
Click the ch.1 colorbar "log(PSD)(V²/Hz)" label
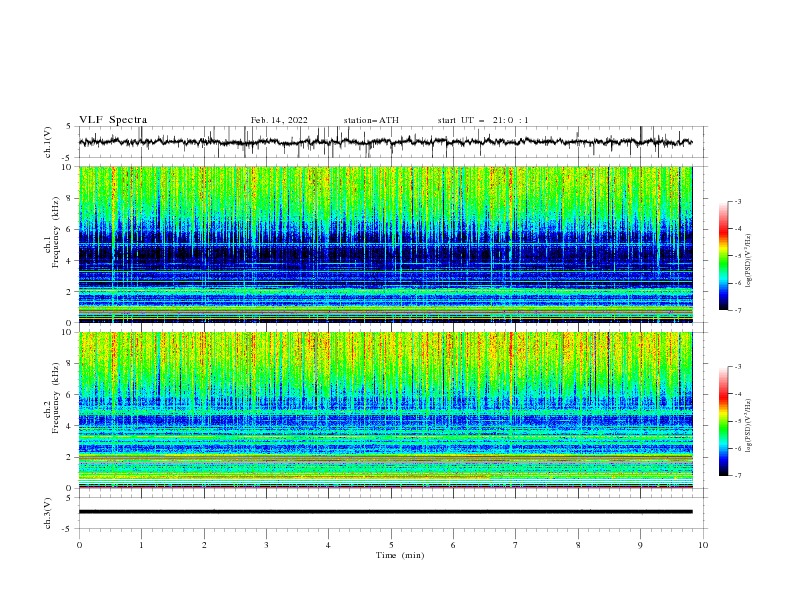tap(749, 261)
